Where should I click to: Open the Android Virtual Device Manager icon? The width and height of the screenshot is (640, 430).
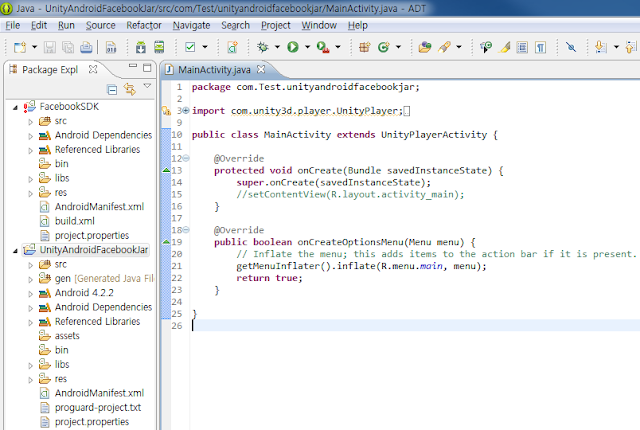[x=159, y=47]
